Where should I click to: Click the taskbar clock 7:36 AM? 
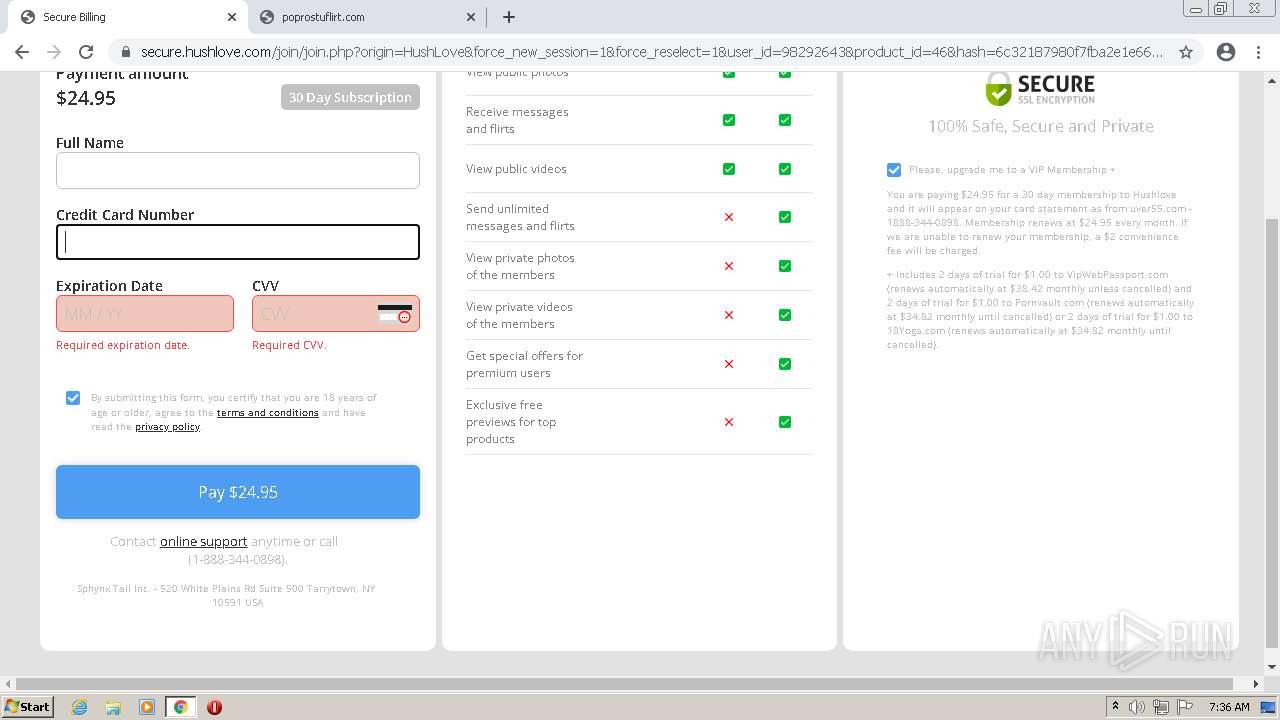click(1229, 707)
